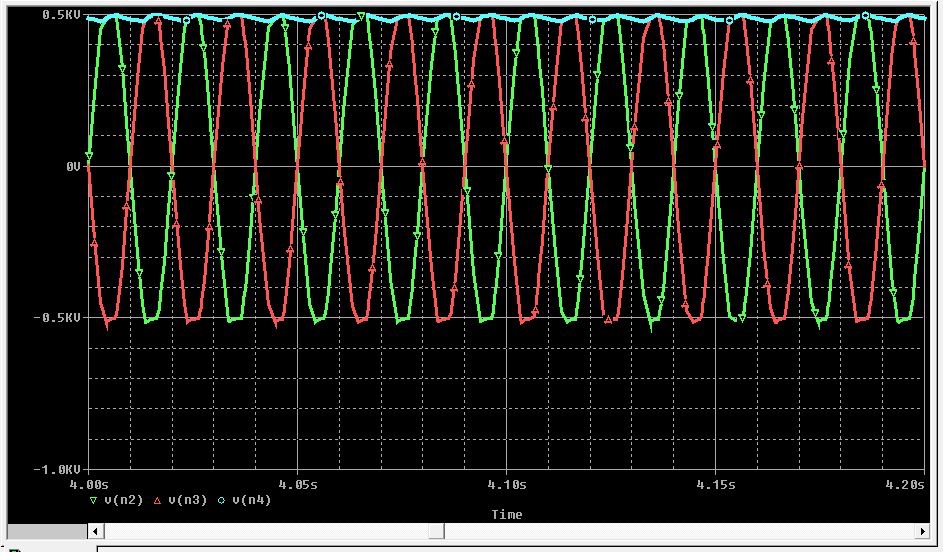
Task: Select the 4.05s x-axis tick label
Action: tap(299, 484)
